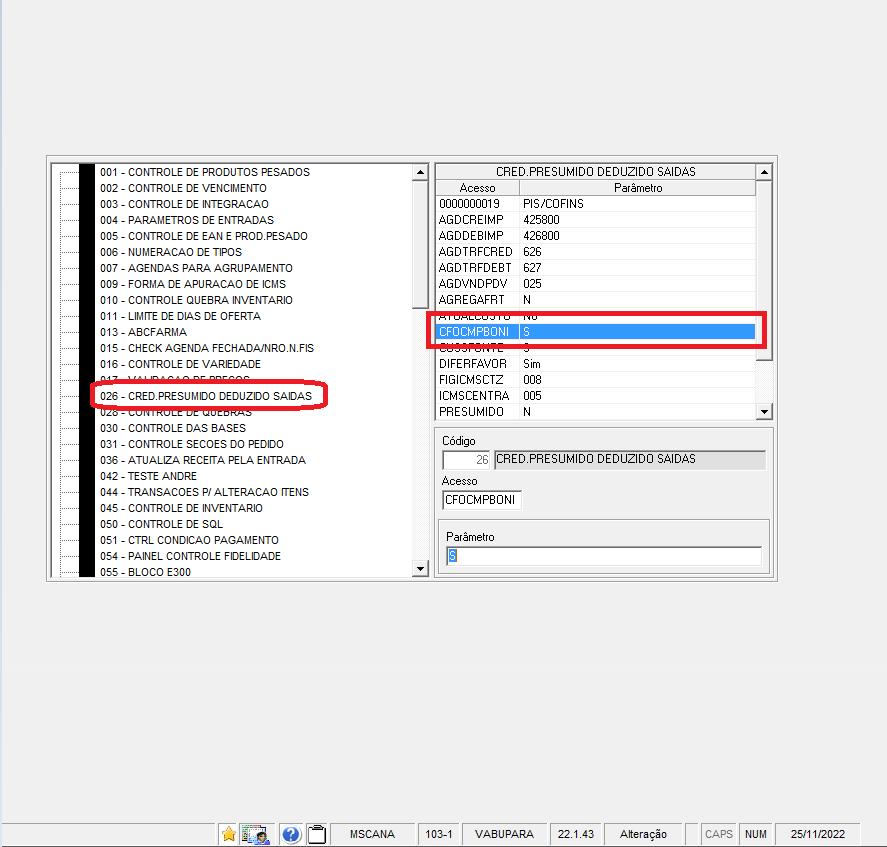This screenshot has width=887, height=847.
Task: Click 103-1 in the status bar
Action: click(438, 834)
